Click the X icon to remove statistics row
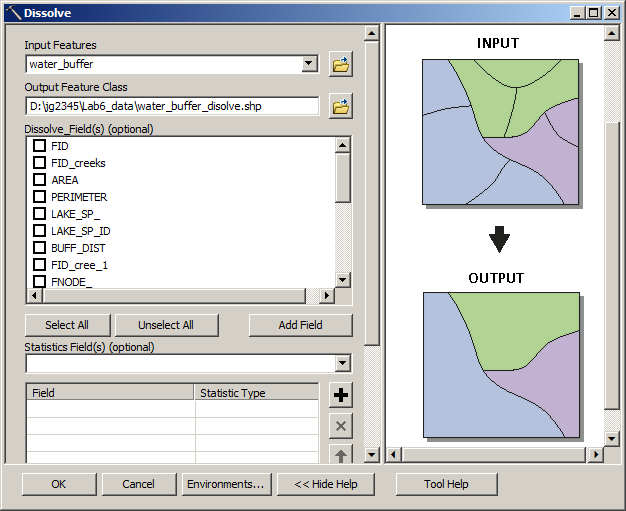The image size is (626, 511). coord(341,426)
